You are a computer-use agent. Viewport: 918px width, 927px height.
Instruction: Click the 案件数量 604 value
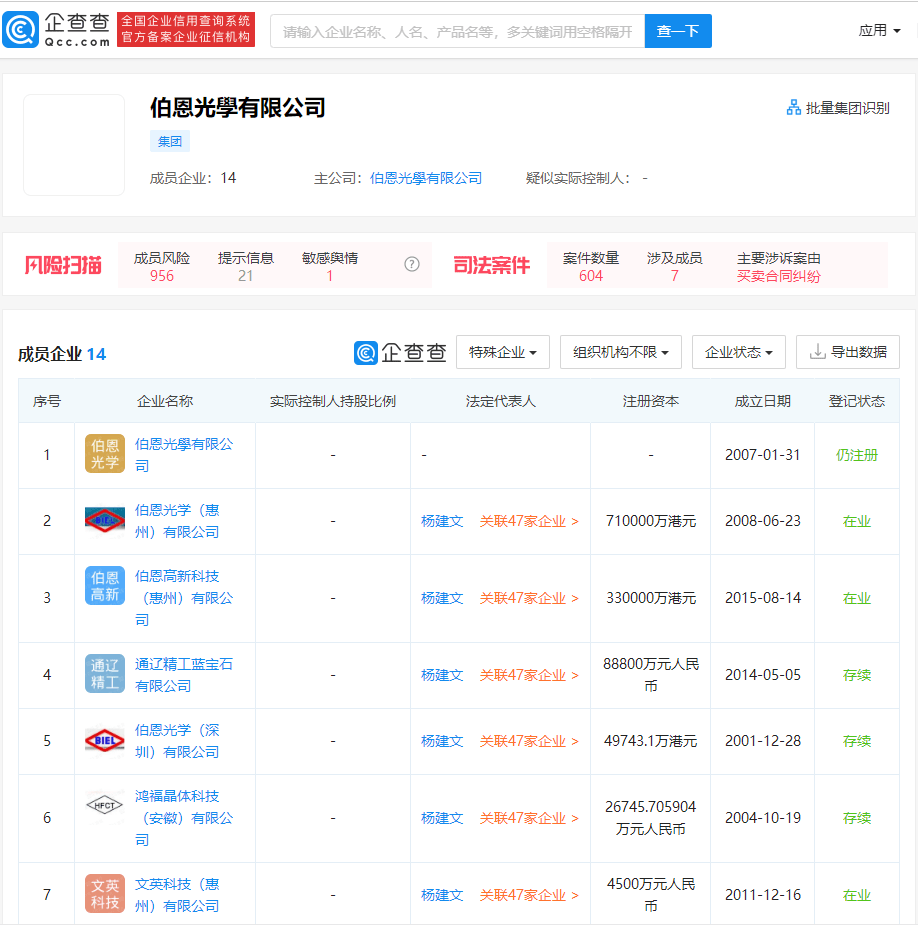coord(591,276)
